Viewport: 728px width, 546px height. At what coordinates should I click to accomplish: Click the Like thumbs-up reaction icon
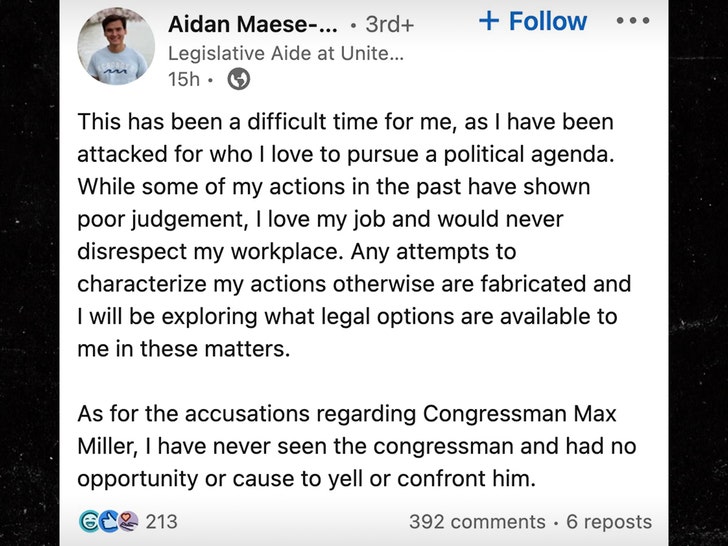pyautogui.click(x=107, y=521)
